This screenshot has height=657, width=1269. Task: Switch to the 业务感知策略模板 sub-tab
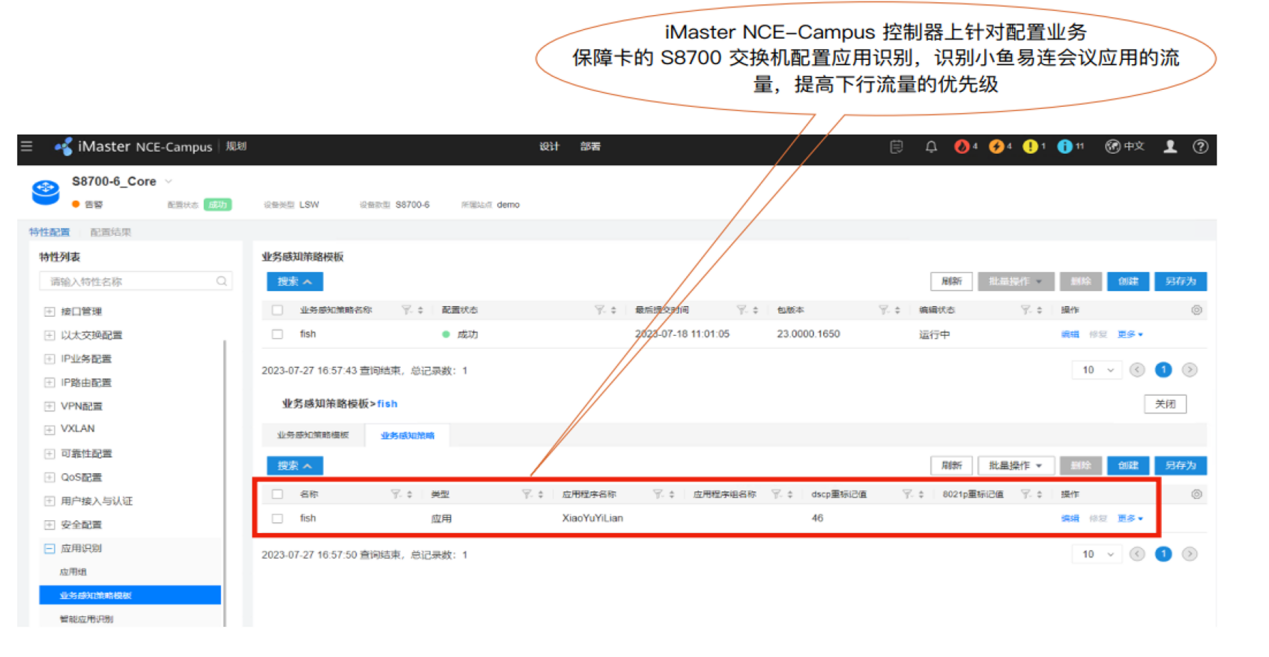pos(313,435)
